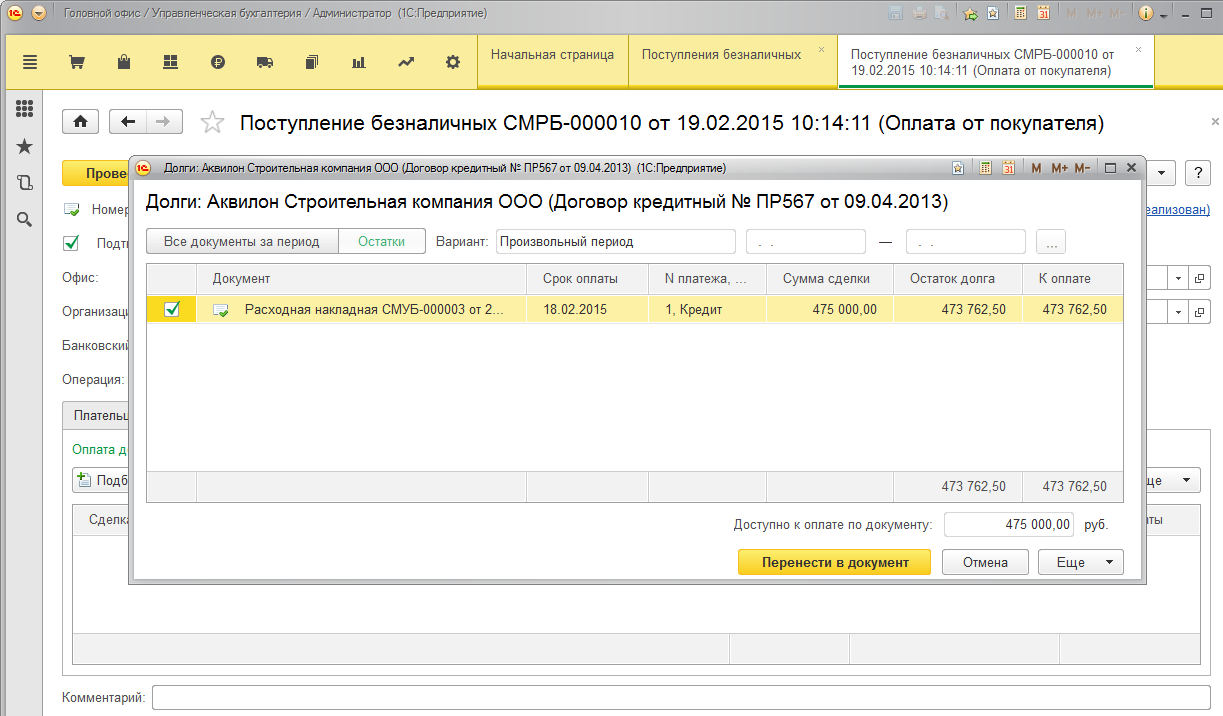
Task: Open calculator in main window title bar
Action: pos(1020,14)
